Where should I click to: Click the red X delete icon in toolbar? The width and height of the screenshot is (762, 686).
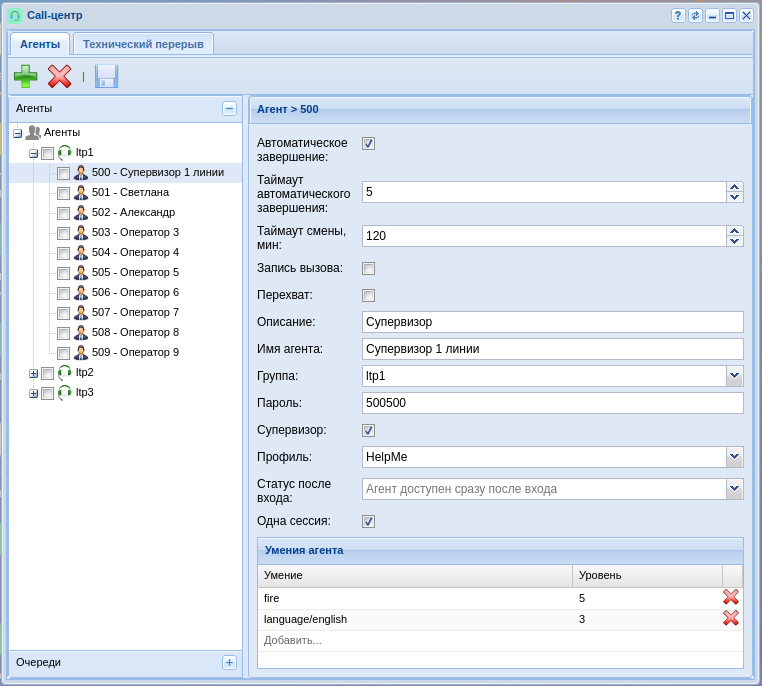point(60,76)
